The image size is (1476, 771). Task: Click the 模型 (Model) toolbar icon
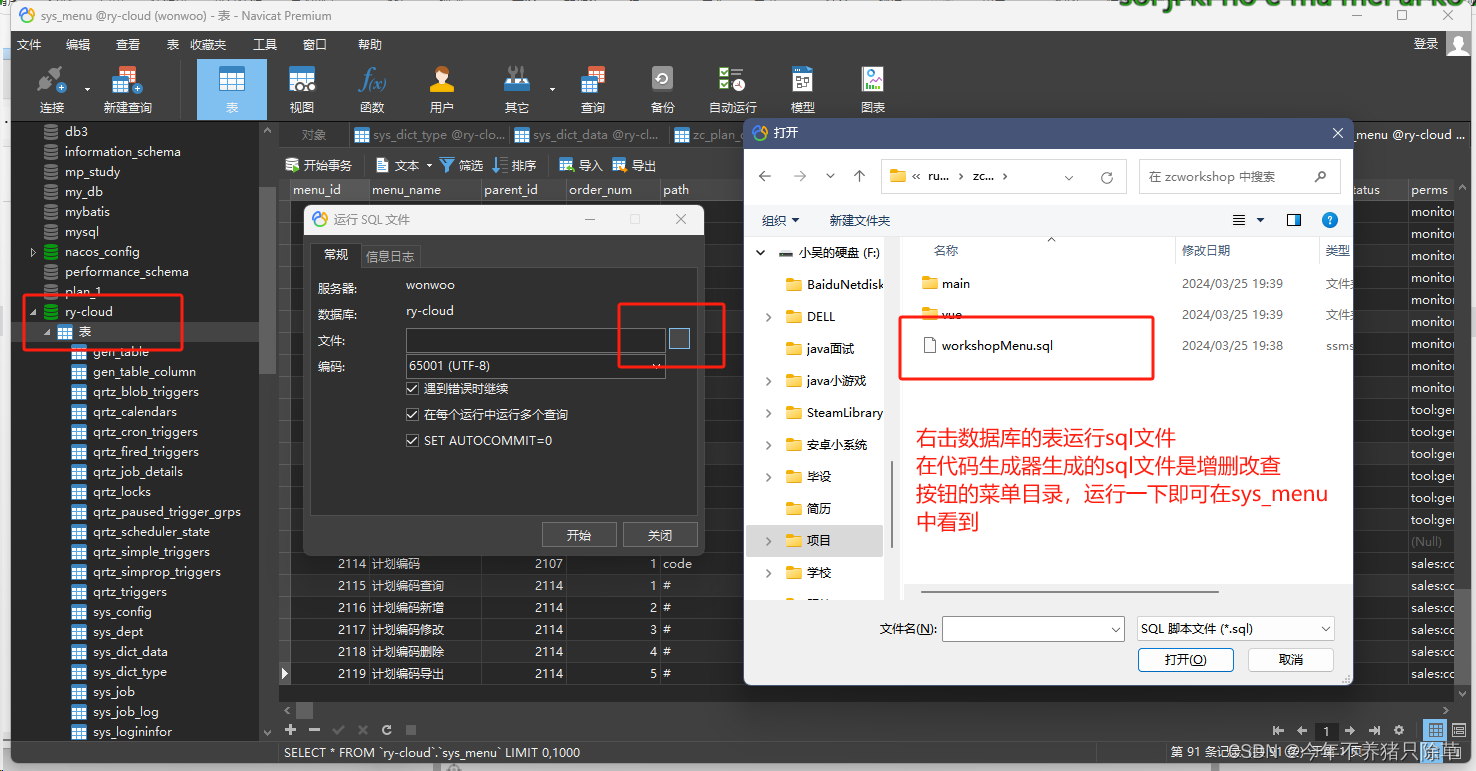click(802, 89)
